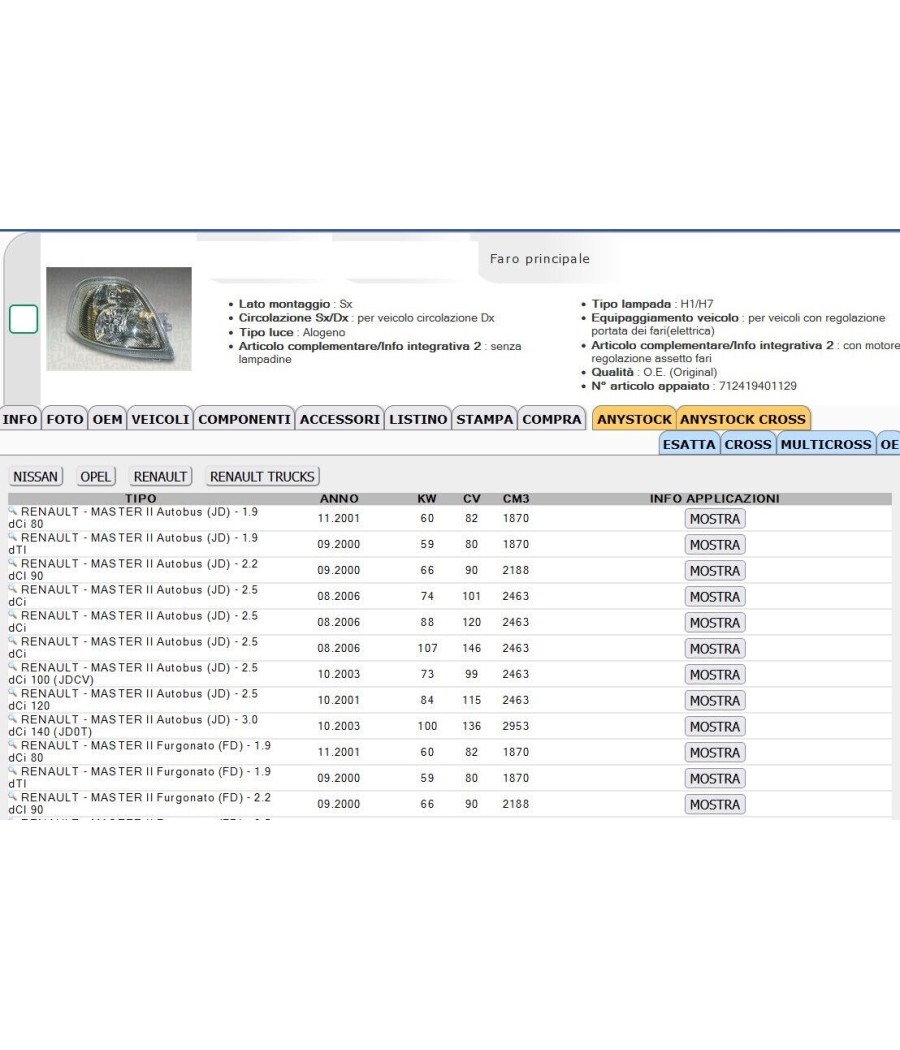The image size is (900, 1050).
Task: Click MOSTRA for Autobus 2.5 dCi 107 KW
Action: coord(715,649)
